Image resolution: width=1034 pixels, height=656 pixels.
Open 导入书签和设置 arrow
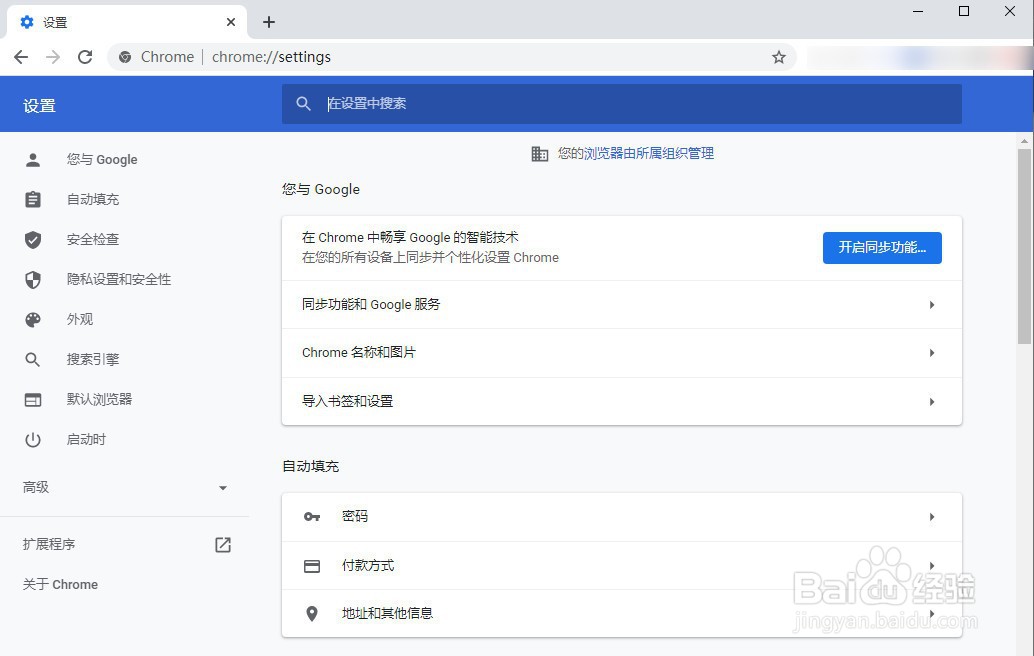click(x=932, y=402)
